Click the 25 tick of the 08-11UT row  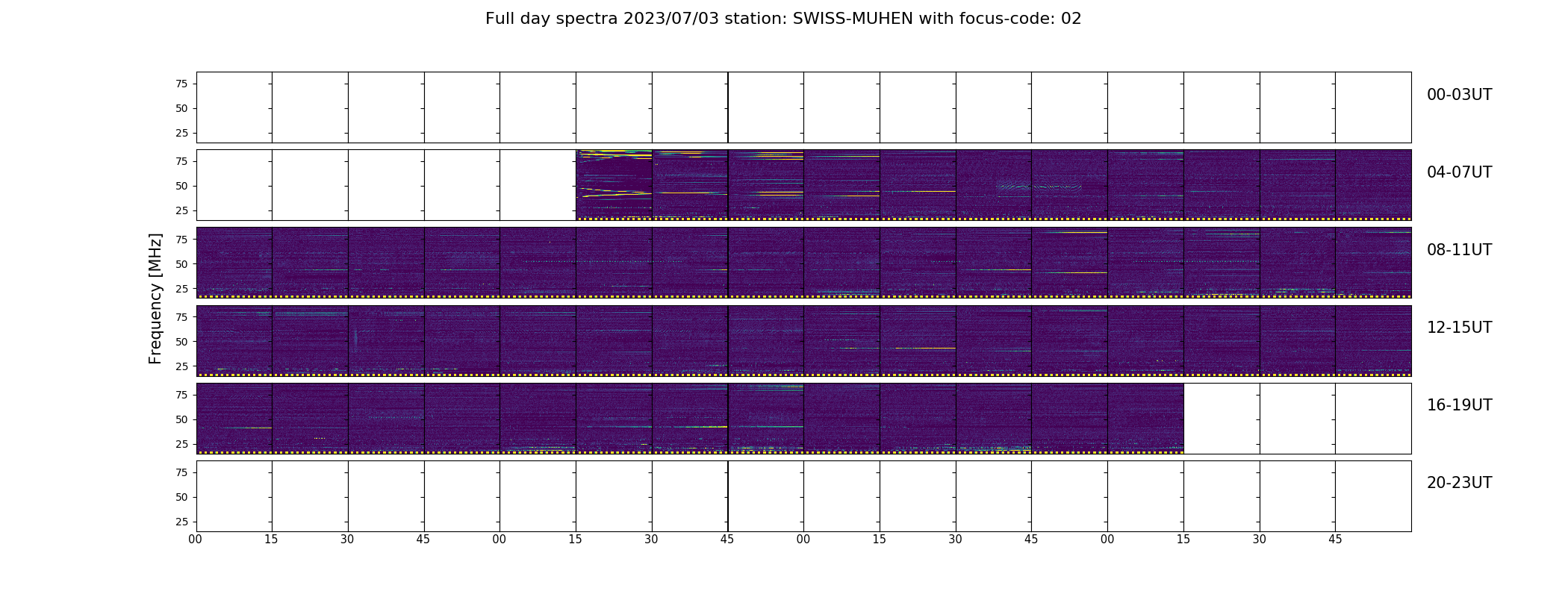coord(181,288)
